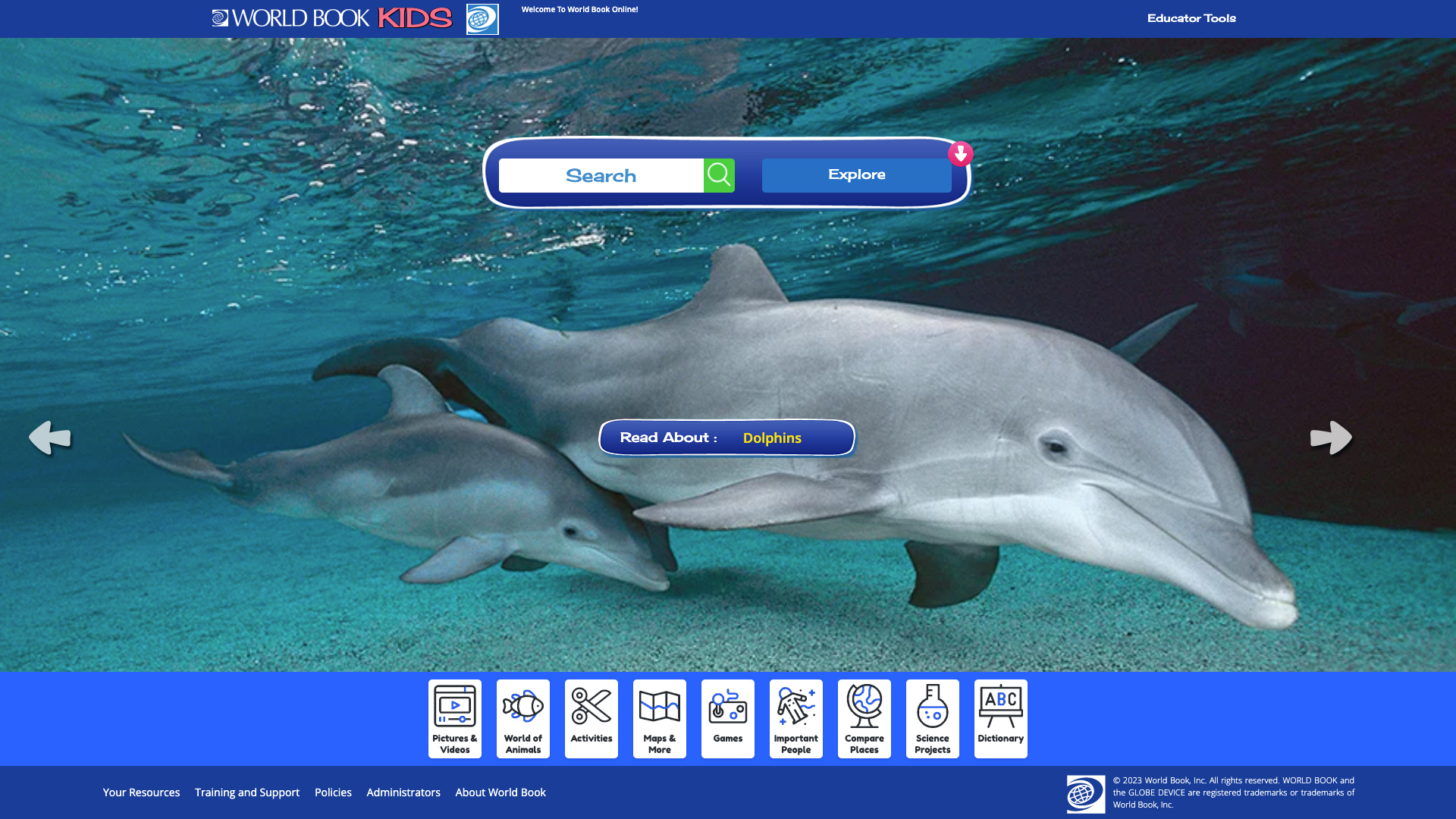Open Educator Tools menu
The height and width of the screenshot is (819, 1456).
point(1191,18)
